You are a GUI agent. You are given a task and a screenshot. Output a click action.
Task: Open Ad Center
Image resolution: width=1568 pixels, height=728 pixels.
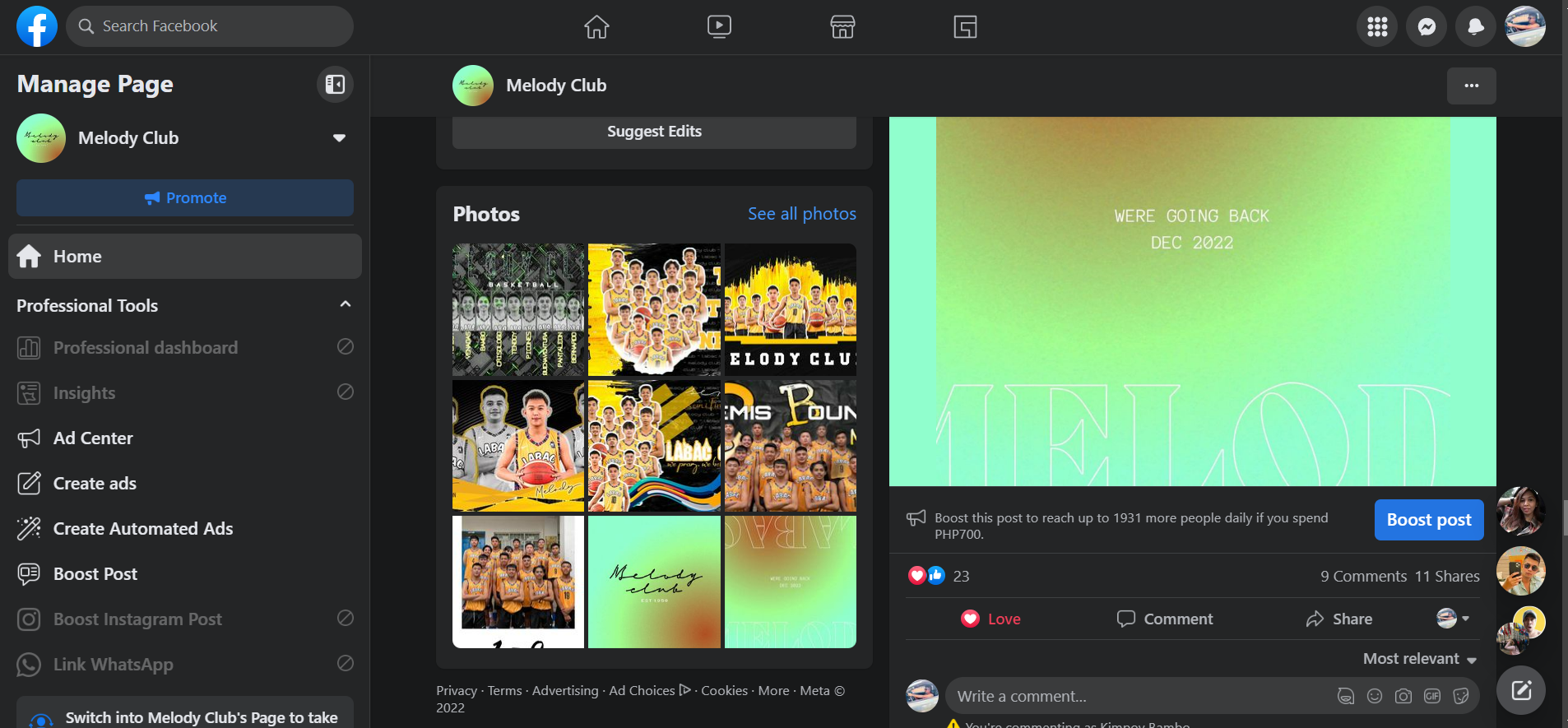[x=185, y=438]
